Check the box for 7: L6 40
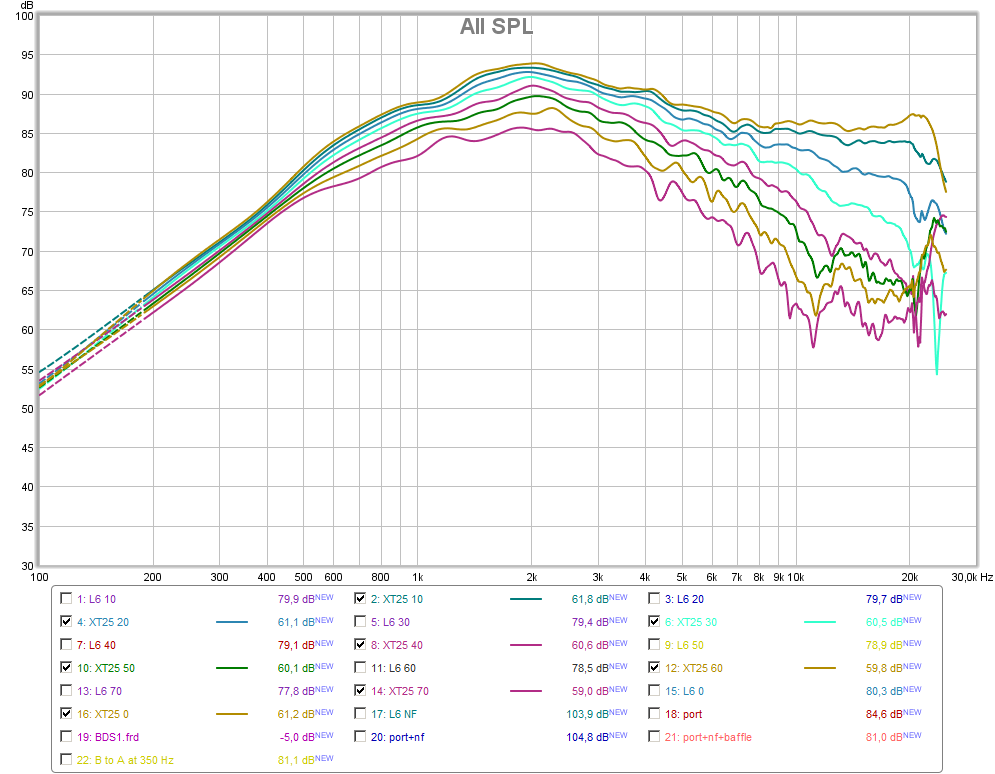 pos(66,645)
